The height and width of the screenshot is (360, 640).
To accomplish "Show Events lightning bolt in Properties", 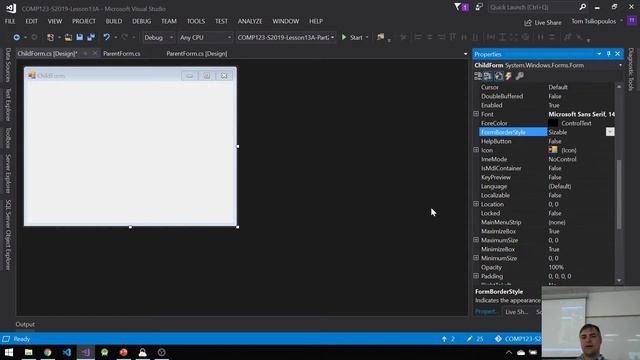I will tap(509, 76).
